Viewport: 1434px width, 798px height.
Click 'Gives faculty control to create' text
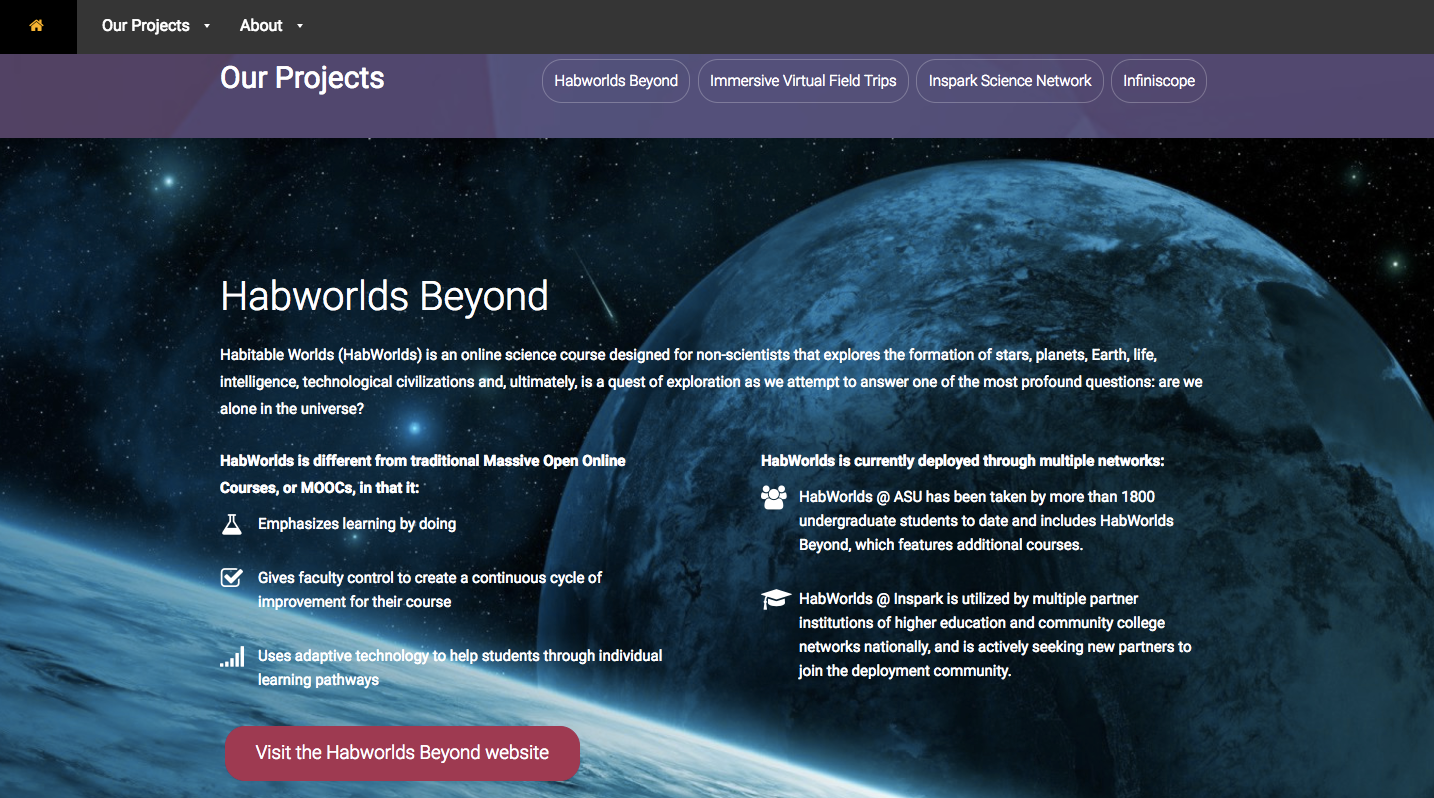tap(430, 590)
